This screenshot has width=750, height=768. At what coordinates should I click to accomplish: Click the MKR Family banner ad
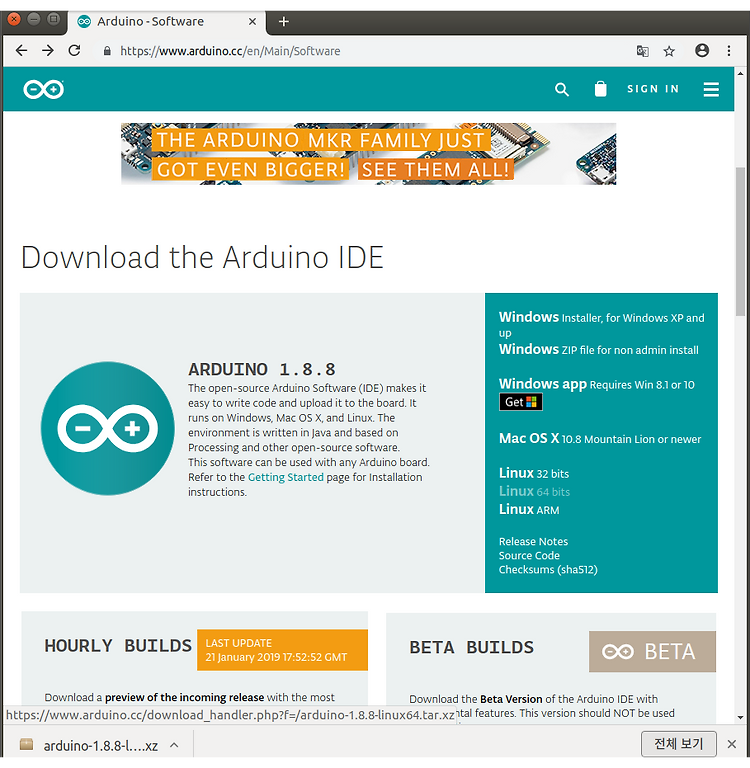click(368, 154)
